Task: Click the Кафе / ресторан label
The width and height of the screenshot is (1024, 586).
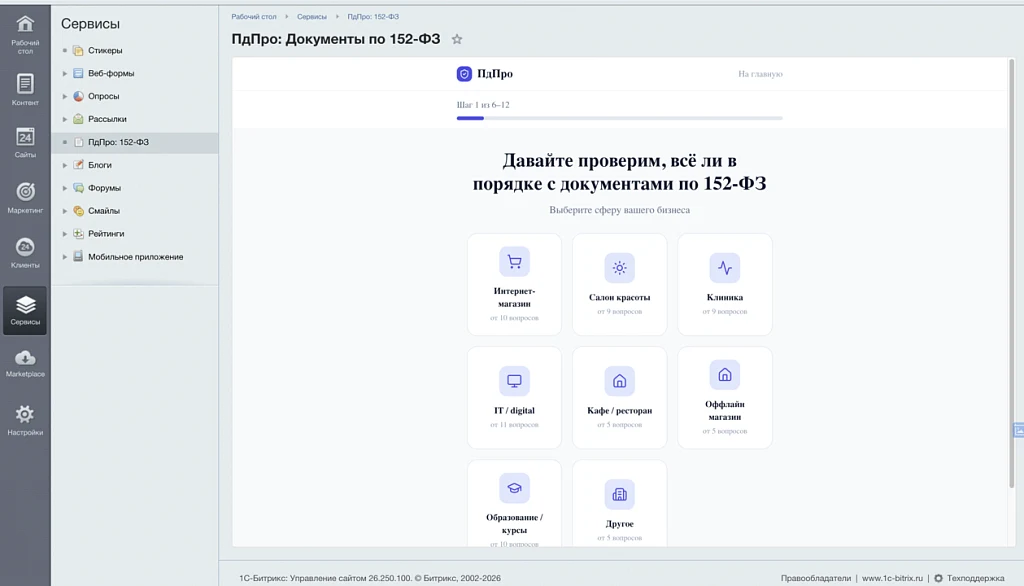Action: (620, 410)
